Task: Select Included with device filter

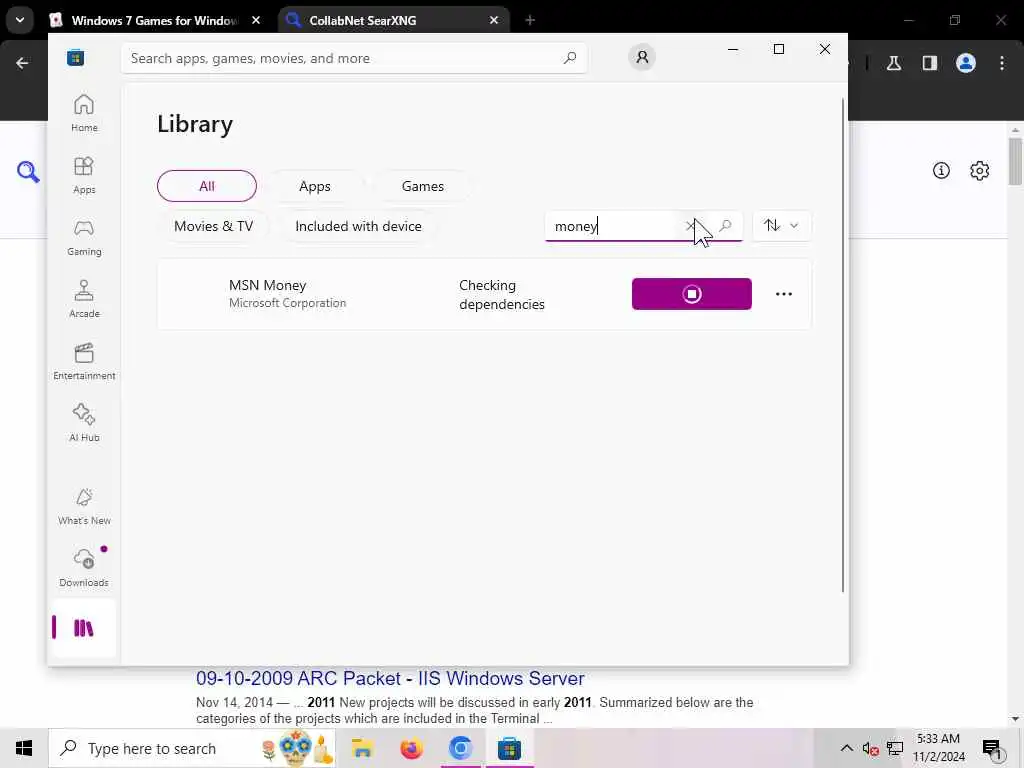Action: coord(359,226)
